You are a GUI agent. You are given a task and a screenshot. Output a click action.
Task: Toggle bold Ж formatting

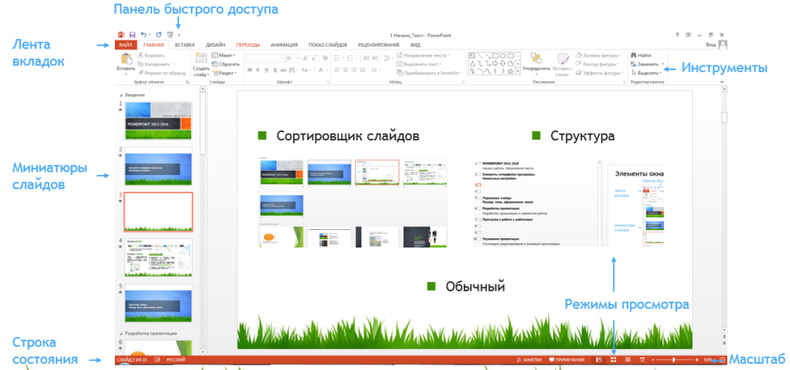[x=249, y=70]
